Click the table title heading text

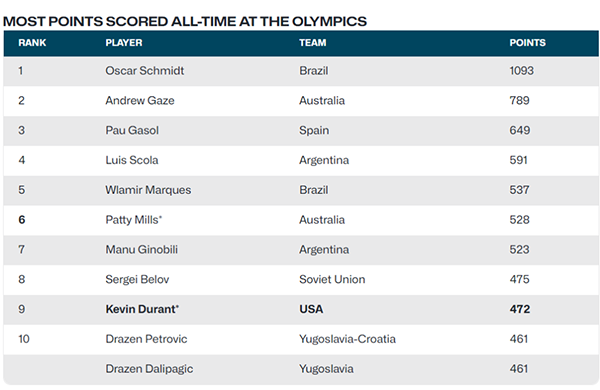[x=185, y=21]
